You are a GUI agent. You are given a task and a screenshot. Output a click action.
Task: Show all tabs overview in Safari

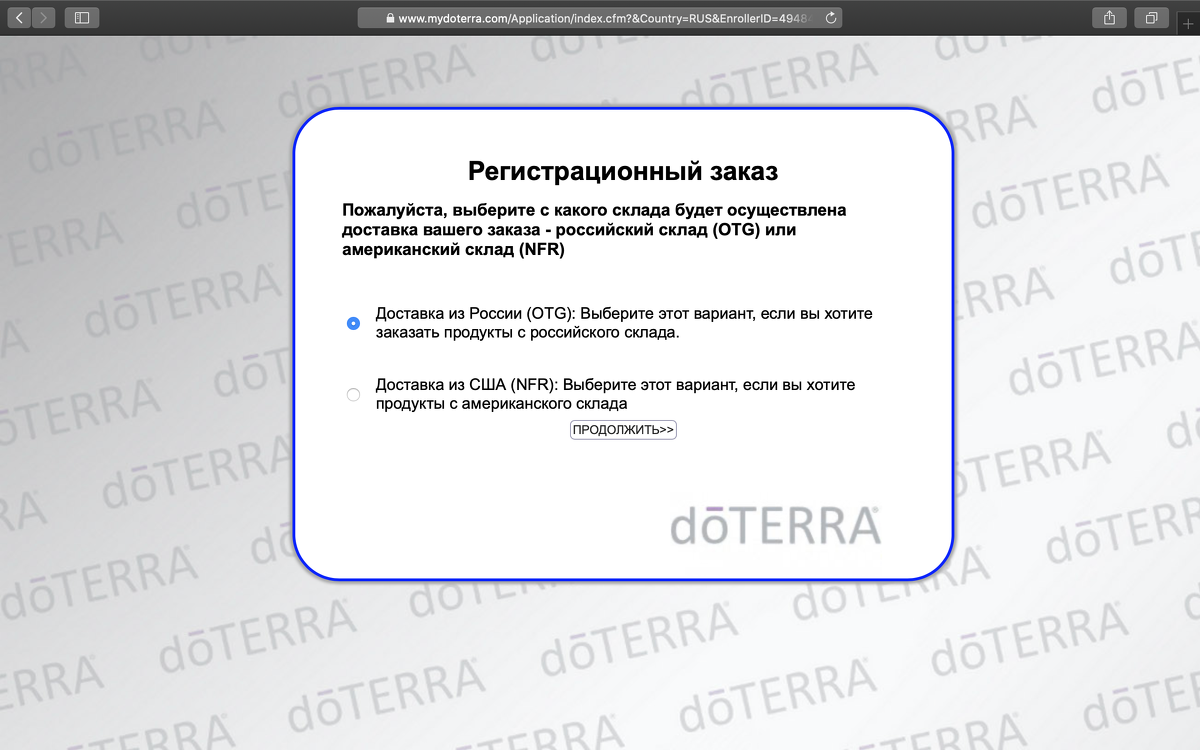pyautogui.click(x=1151, y=17)
